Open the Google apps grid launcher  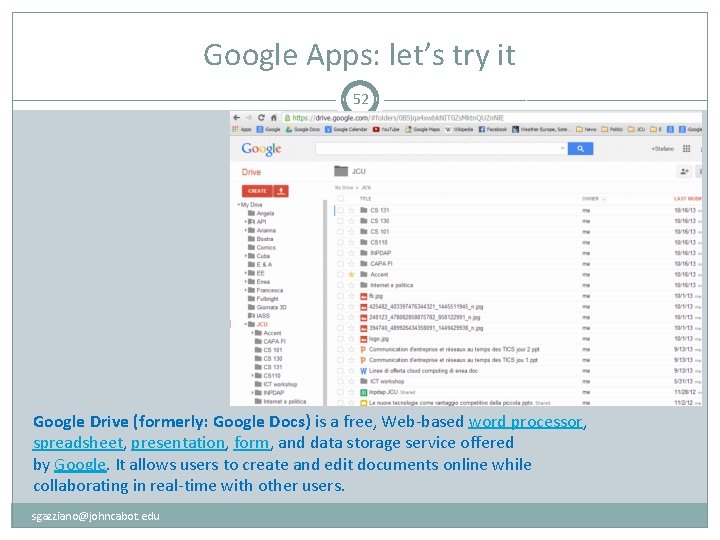point(686,148)
